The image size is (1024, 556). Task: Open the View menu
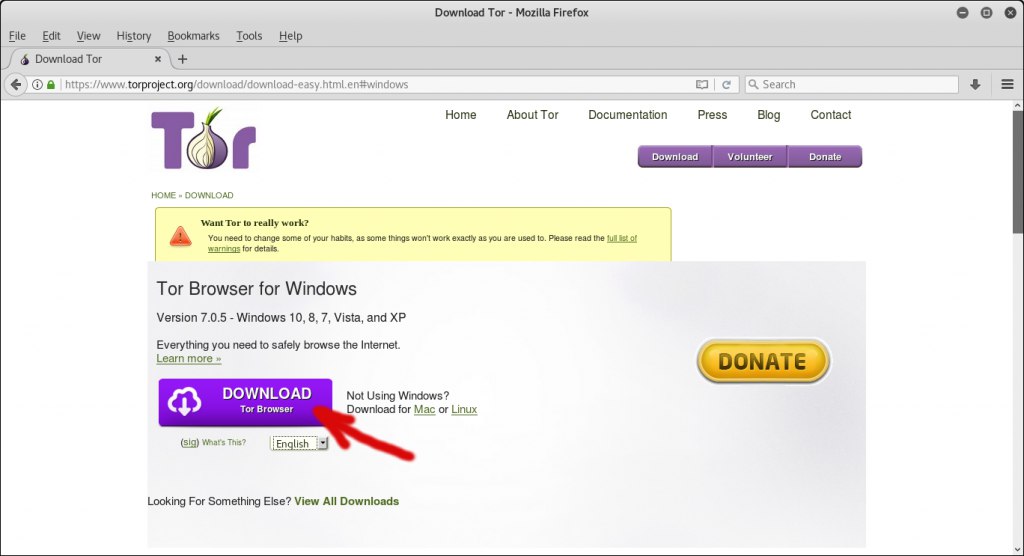88,36
